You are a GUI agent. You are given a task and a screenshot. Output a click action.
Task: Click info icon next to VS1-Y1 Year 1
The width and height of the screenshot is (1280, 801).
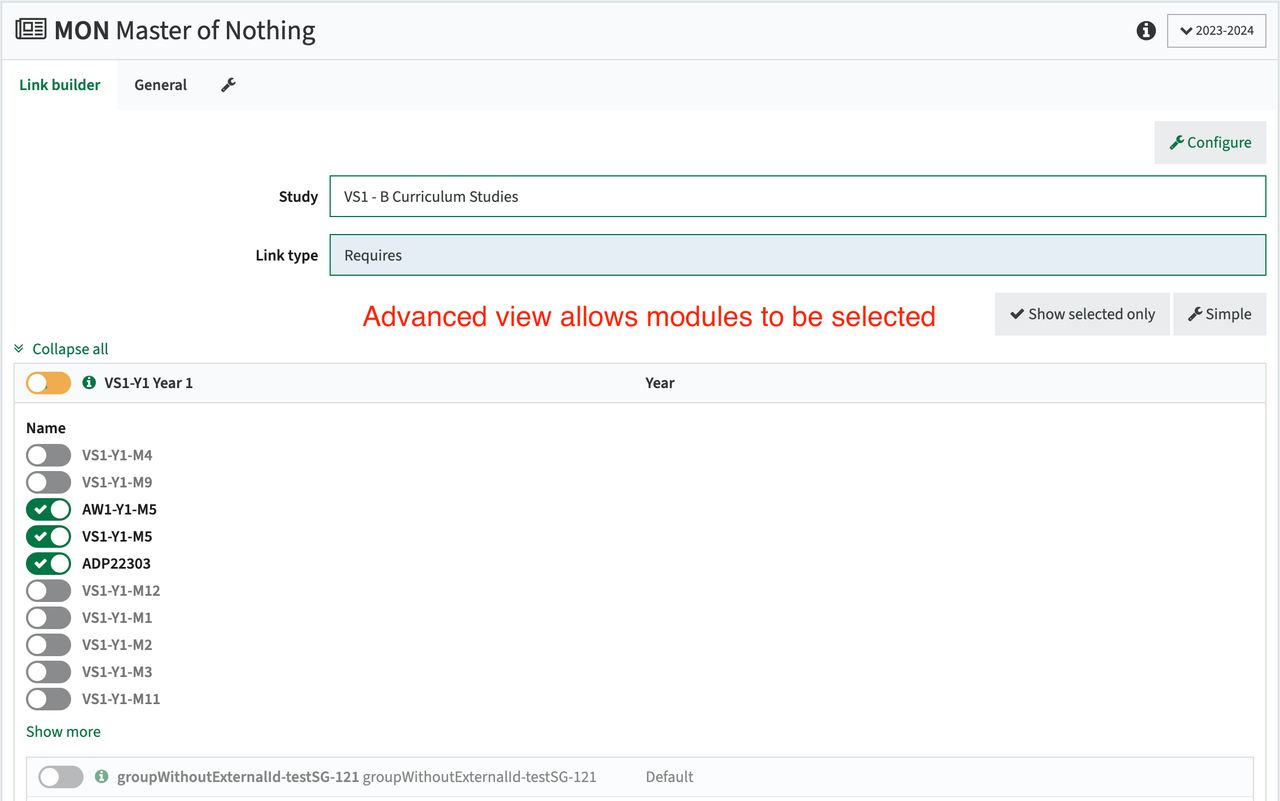89,382
